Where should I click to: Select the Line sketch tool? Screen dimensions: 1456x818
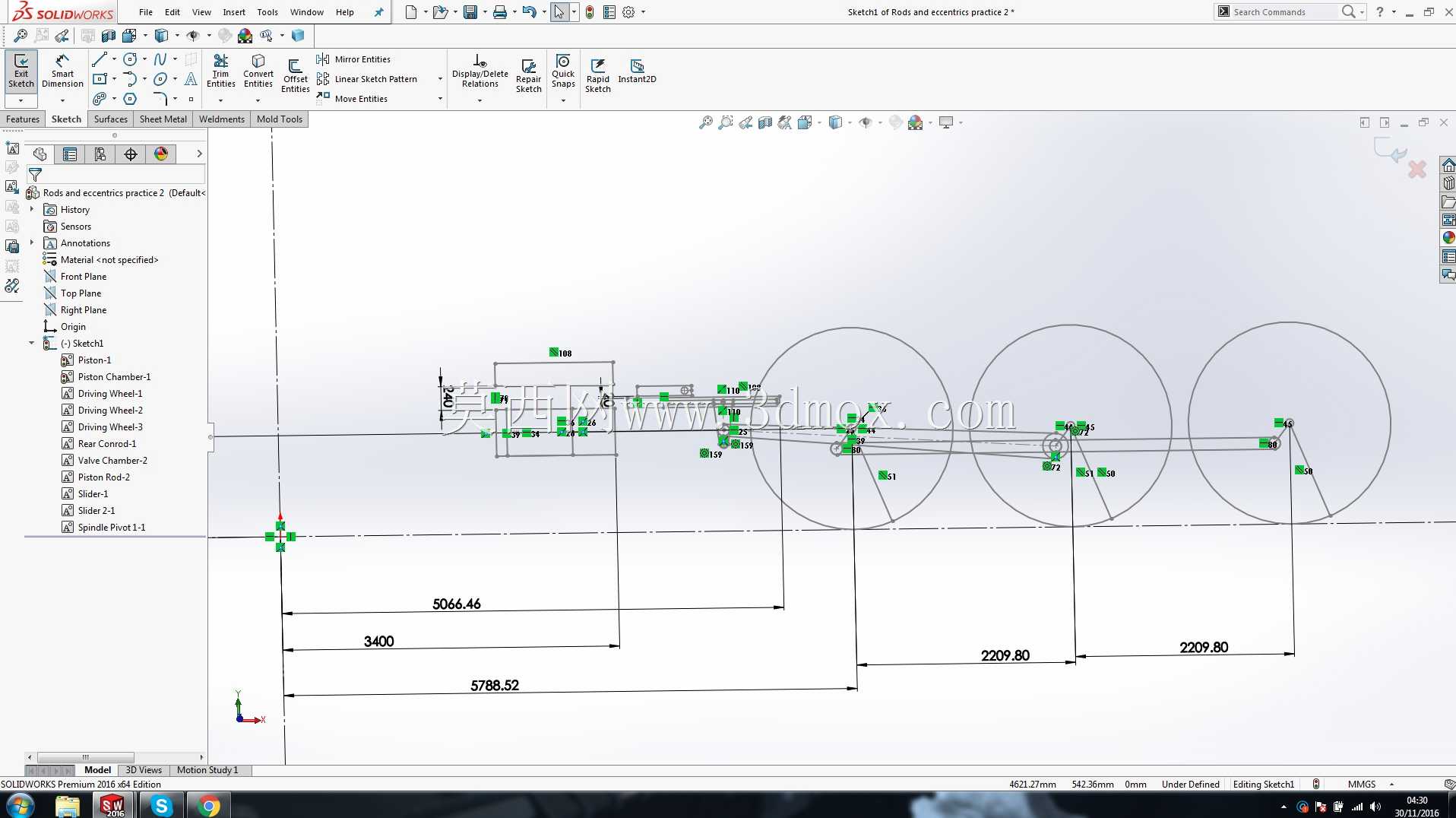(x=100, y=59)
